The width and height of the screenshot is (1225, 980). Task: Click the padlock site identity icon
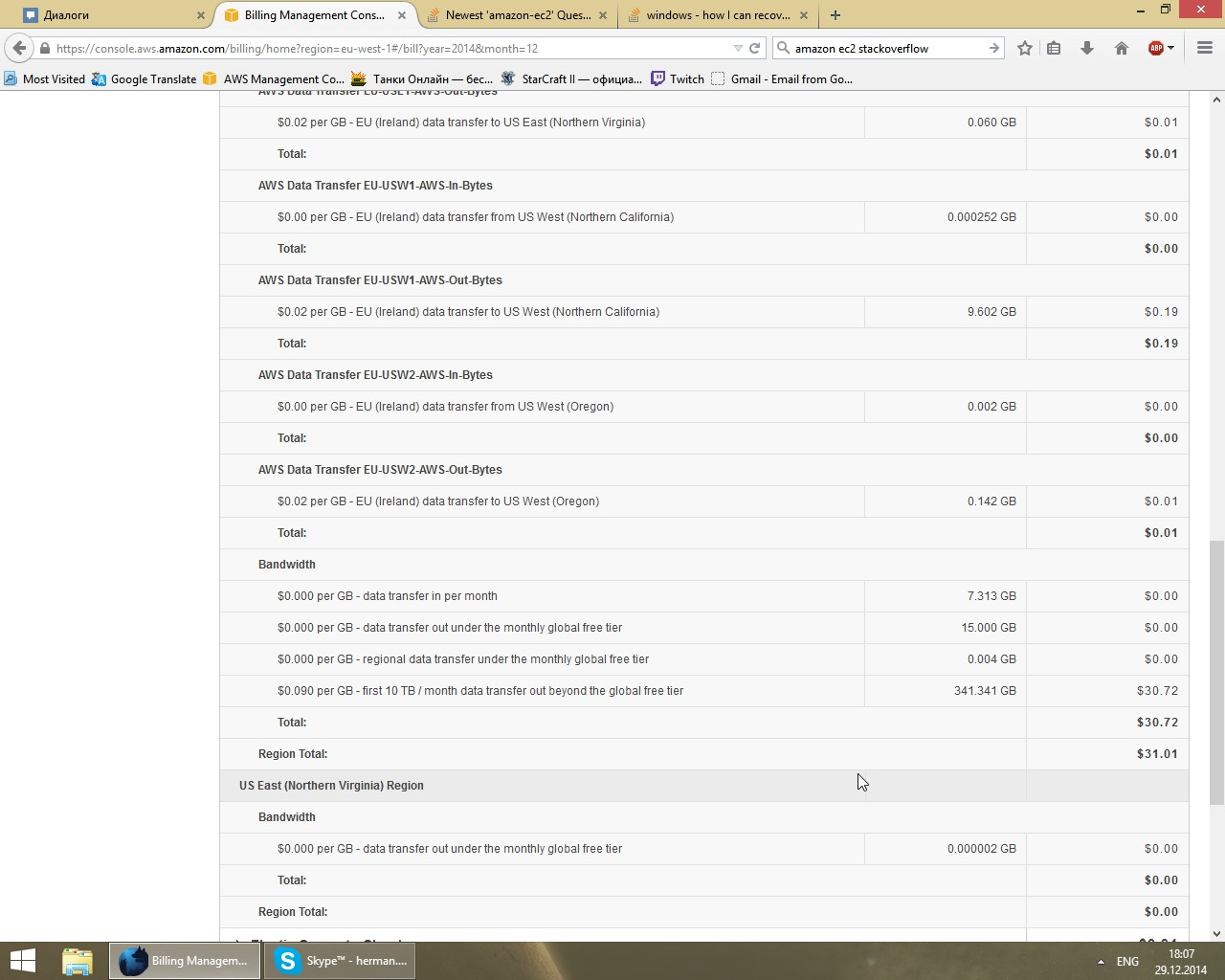pos(44,48)
